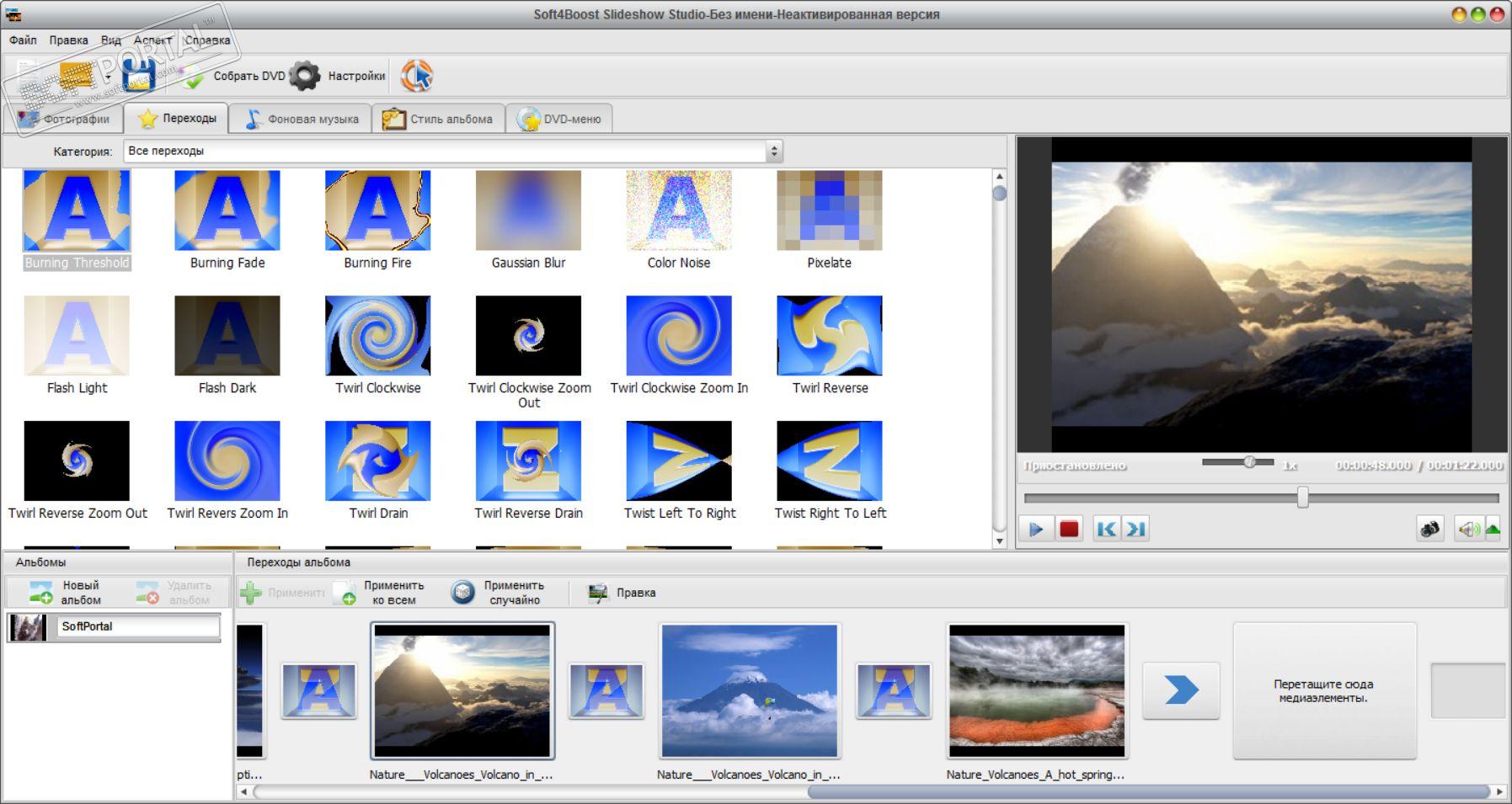Screen dimensions: 1512x804
Task: Pick the Twirl Reverse transition
Action: pyautogui.click(x=830, y=345)
